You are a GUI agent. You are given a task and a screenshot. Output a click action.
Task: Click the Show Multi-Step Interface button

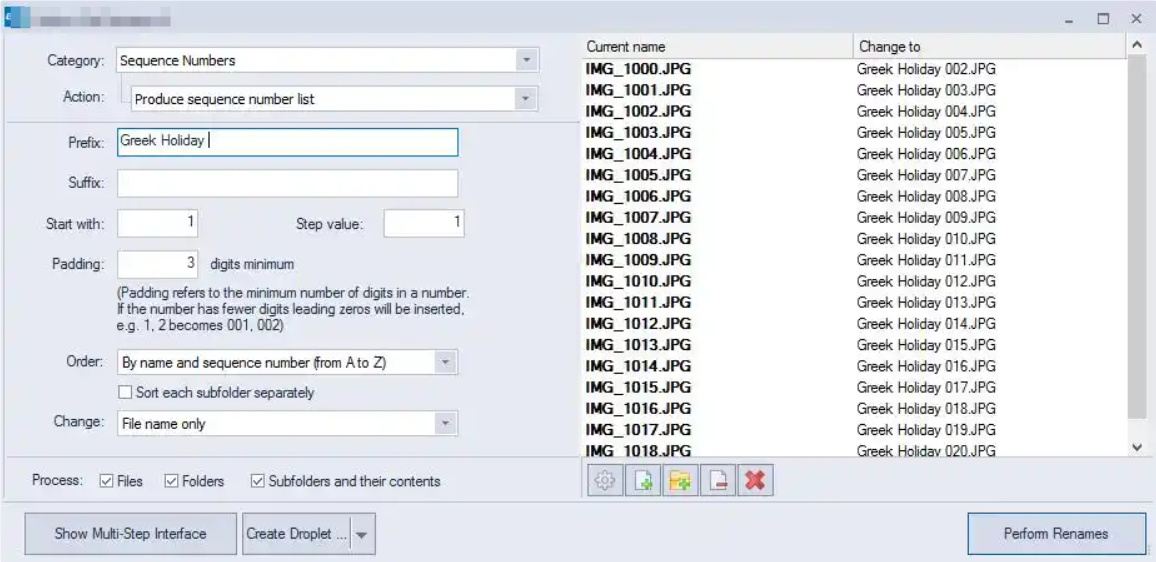[130, 534]
